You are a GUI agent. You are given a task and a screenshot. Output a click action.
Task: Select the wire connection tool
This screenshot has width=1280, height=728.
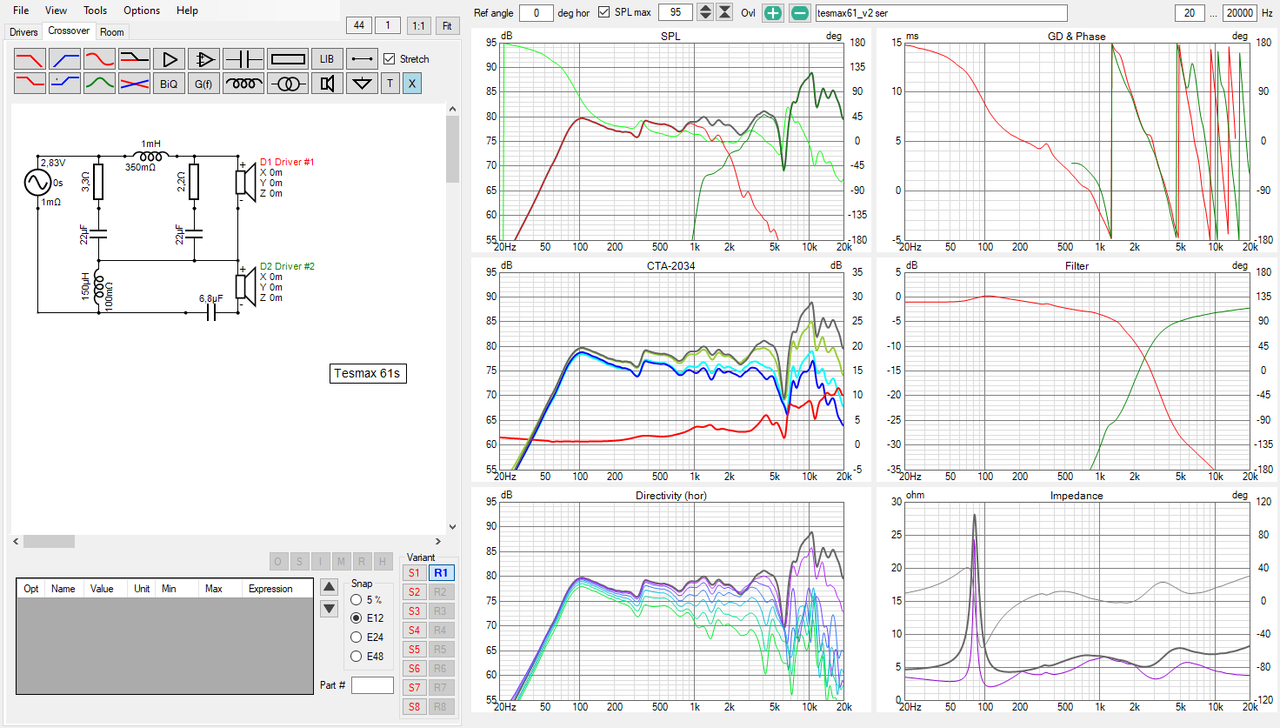pos(362,59)
